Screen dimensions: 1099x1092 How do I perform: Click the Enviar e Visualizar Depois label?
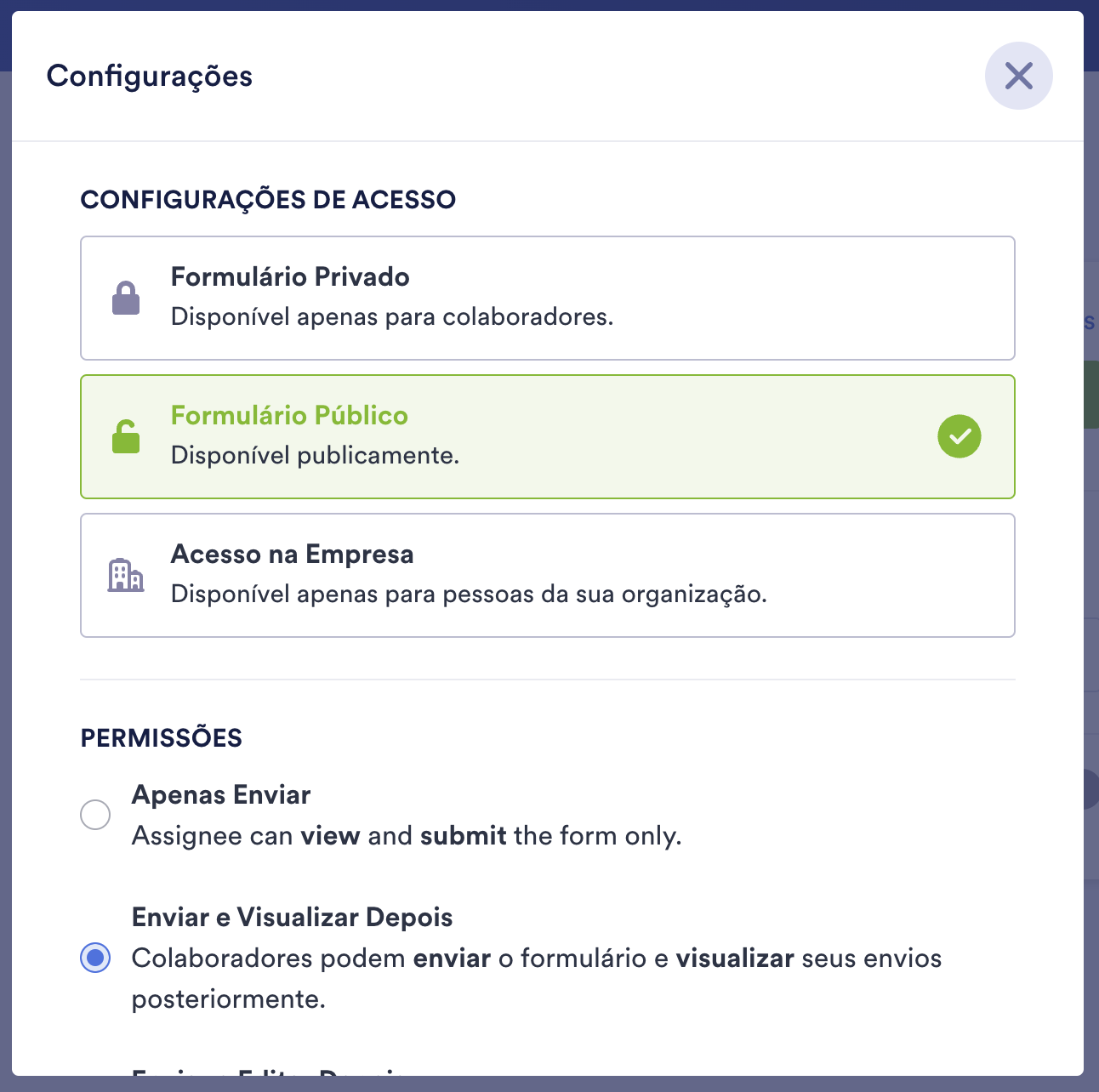point(292,918)
